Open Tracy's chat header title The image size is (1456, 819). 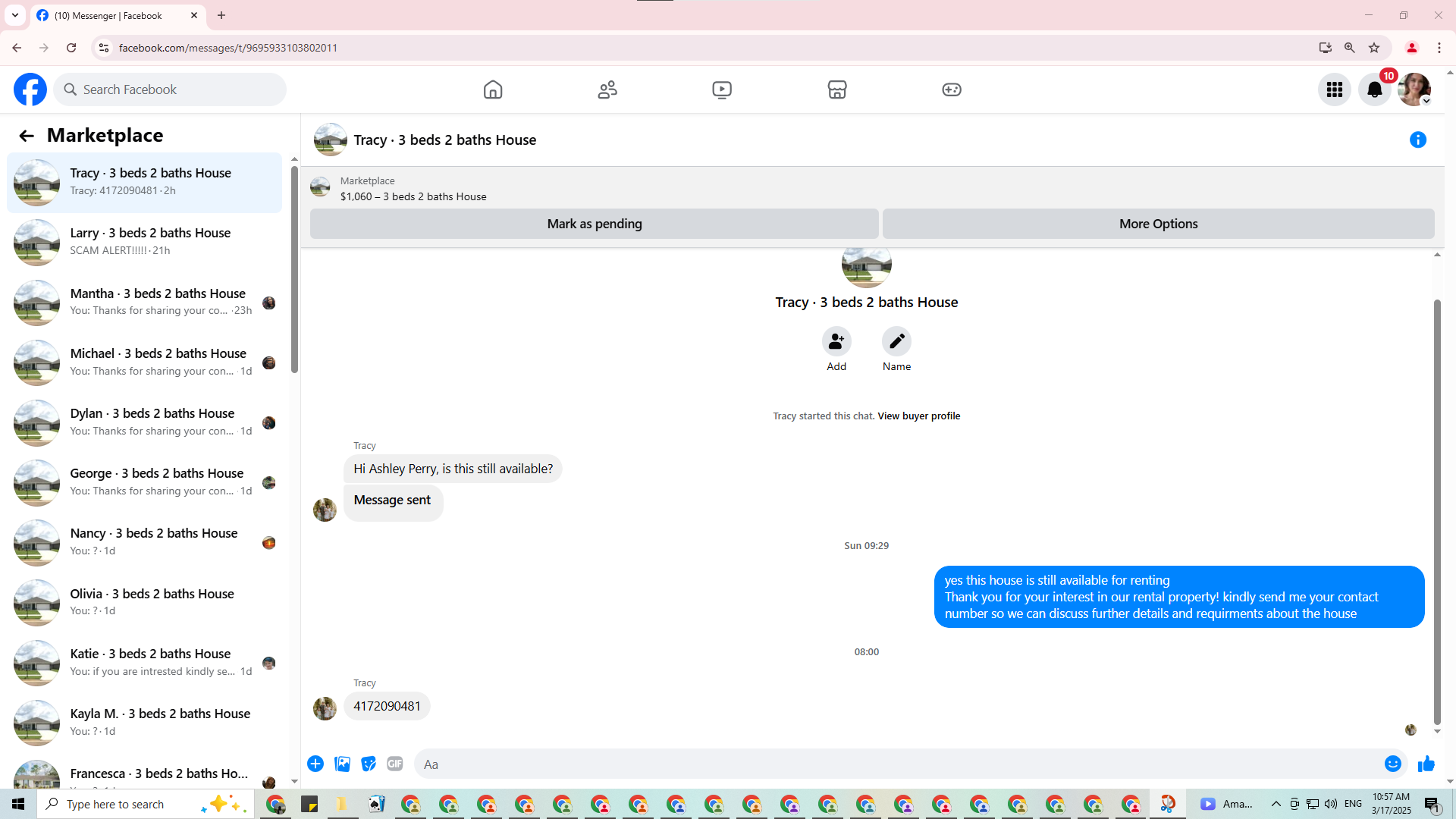click(x=445, y=140)
